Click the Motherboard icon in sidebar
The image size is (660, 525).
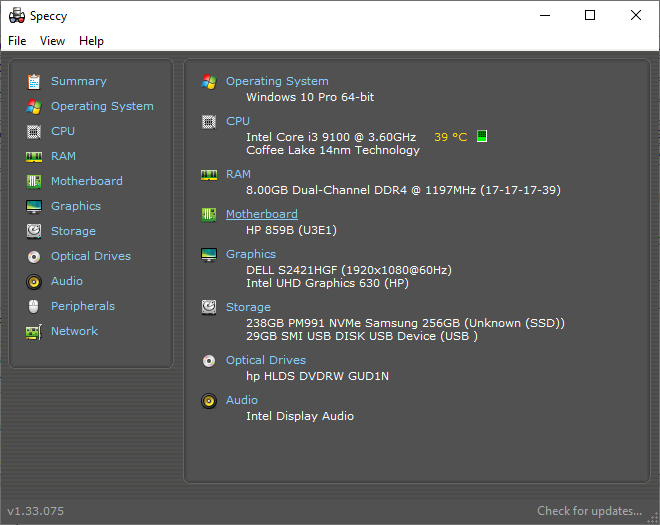(x=34, y=181)
